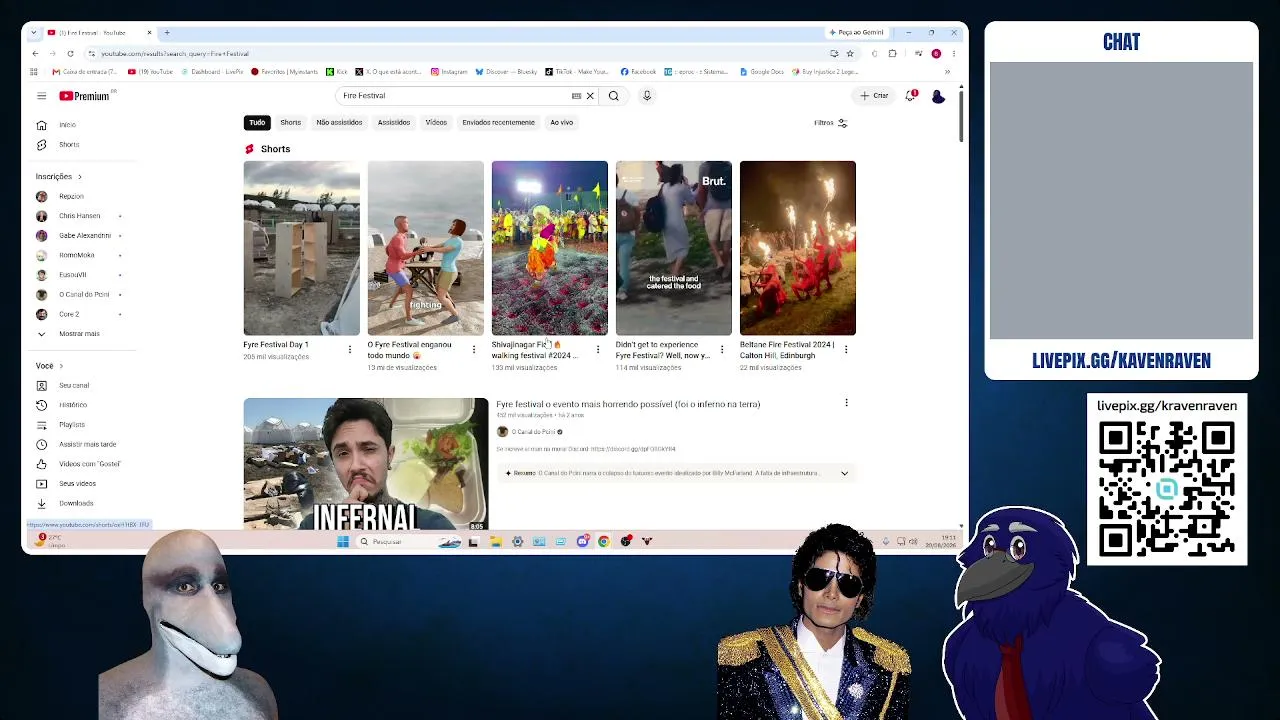Viewport: 1280px width, 720px height.
Task: Open O Canal do Pcini channel link in result
Action: click(x=533, y=432)
